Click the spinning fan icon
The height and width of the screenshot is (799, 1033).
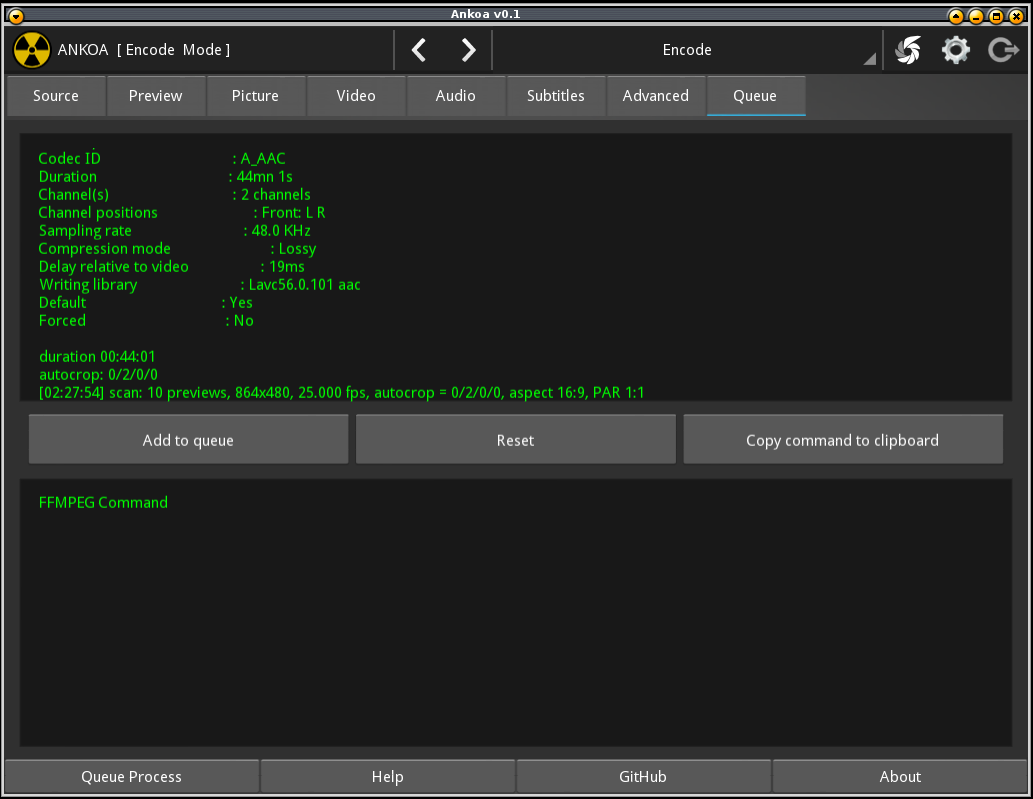[908, 50]
